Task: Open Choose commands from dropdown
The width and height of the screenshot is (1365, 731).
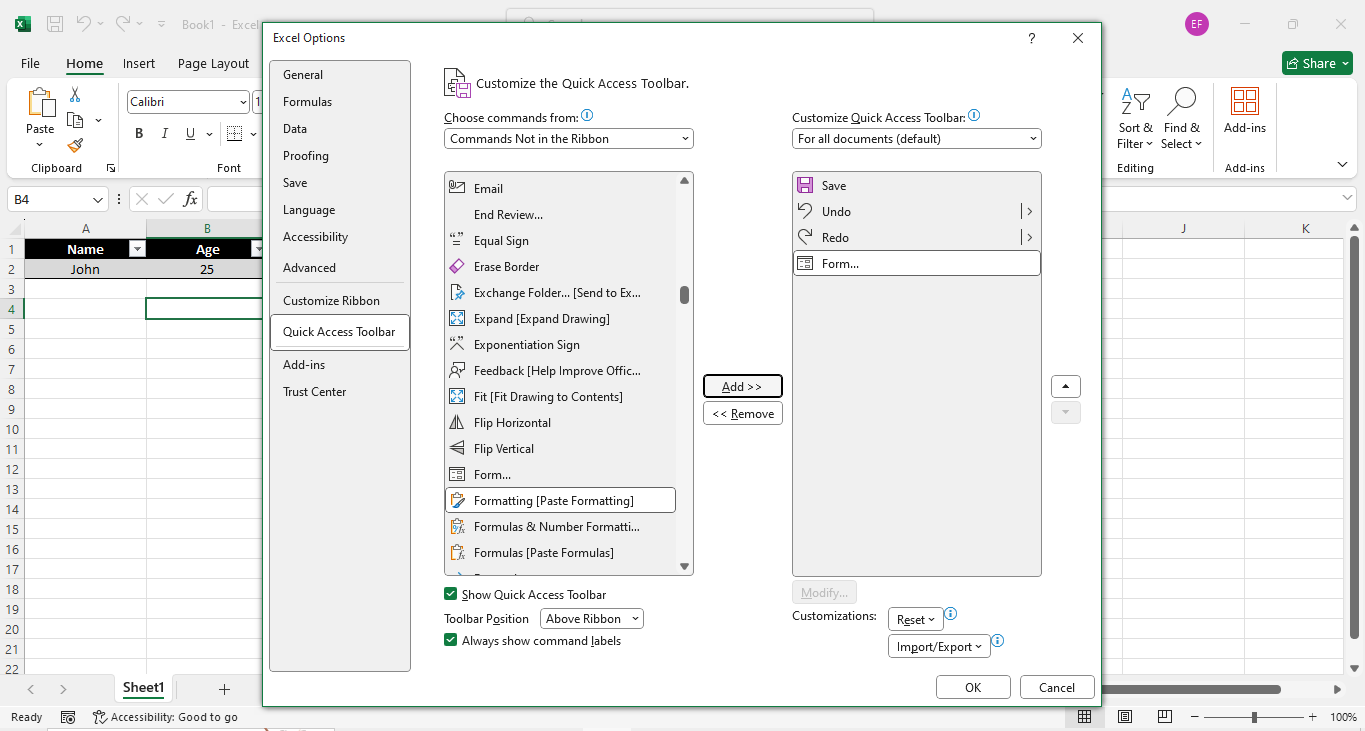Action: click(568, 139)
